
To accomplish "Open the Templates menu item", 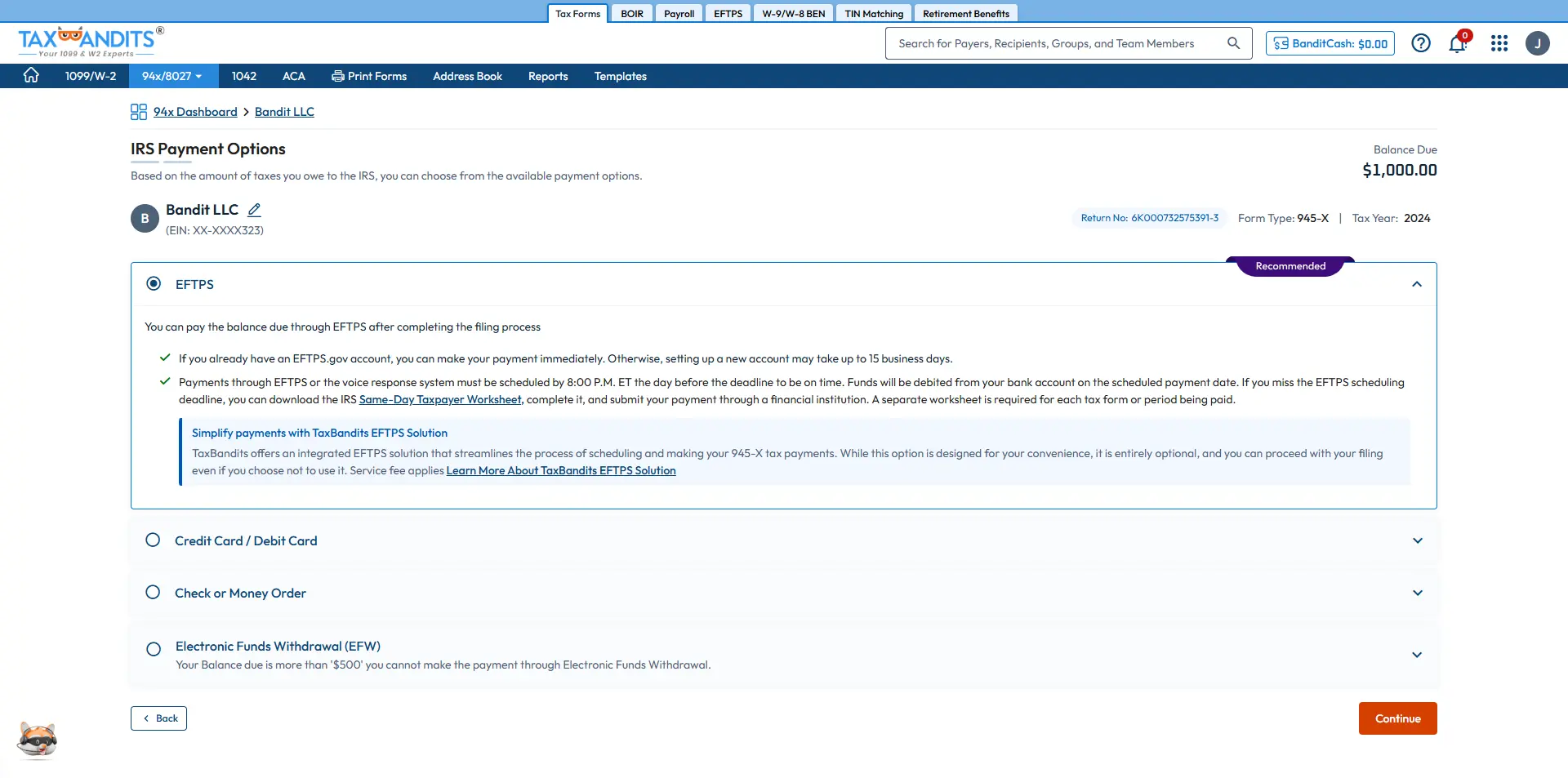I will click(621, 76).
